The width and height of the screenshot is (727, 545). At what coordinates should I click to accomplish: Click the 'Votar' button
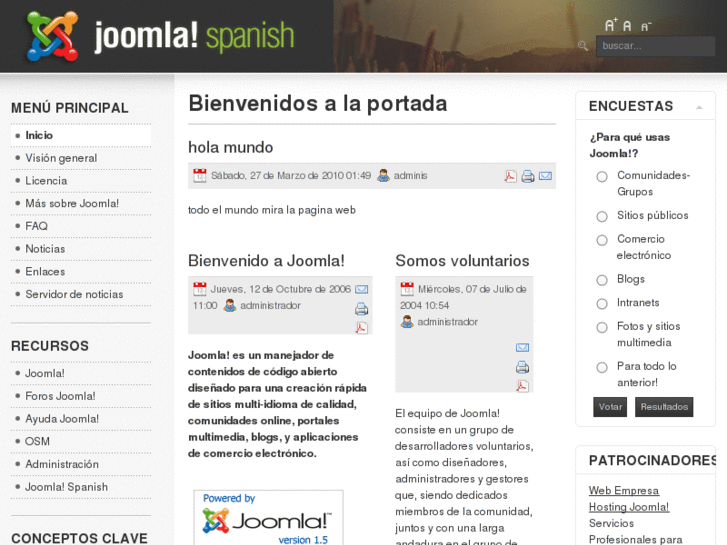pos(610,407)
